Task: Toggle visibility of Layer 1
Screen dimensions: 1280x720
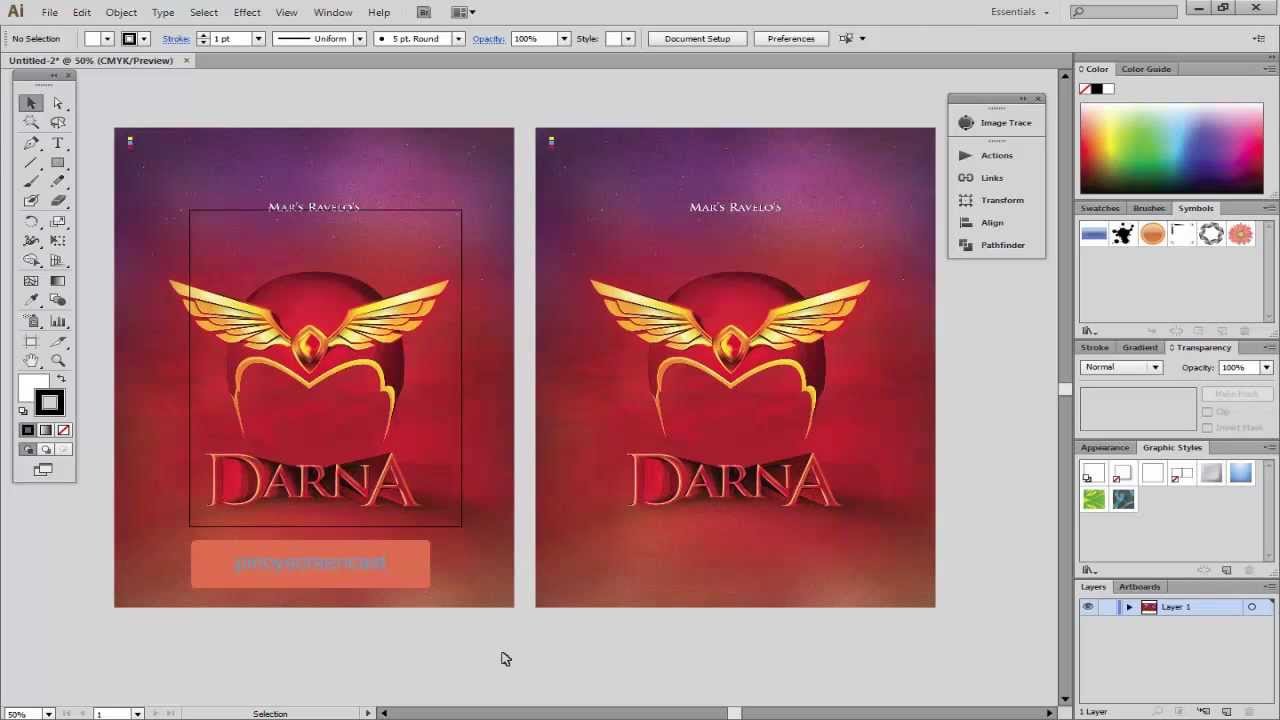Action: tap(1088, 607)
